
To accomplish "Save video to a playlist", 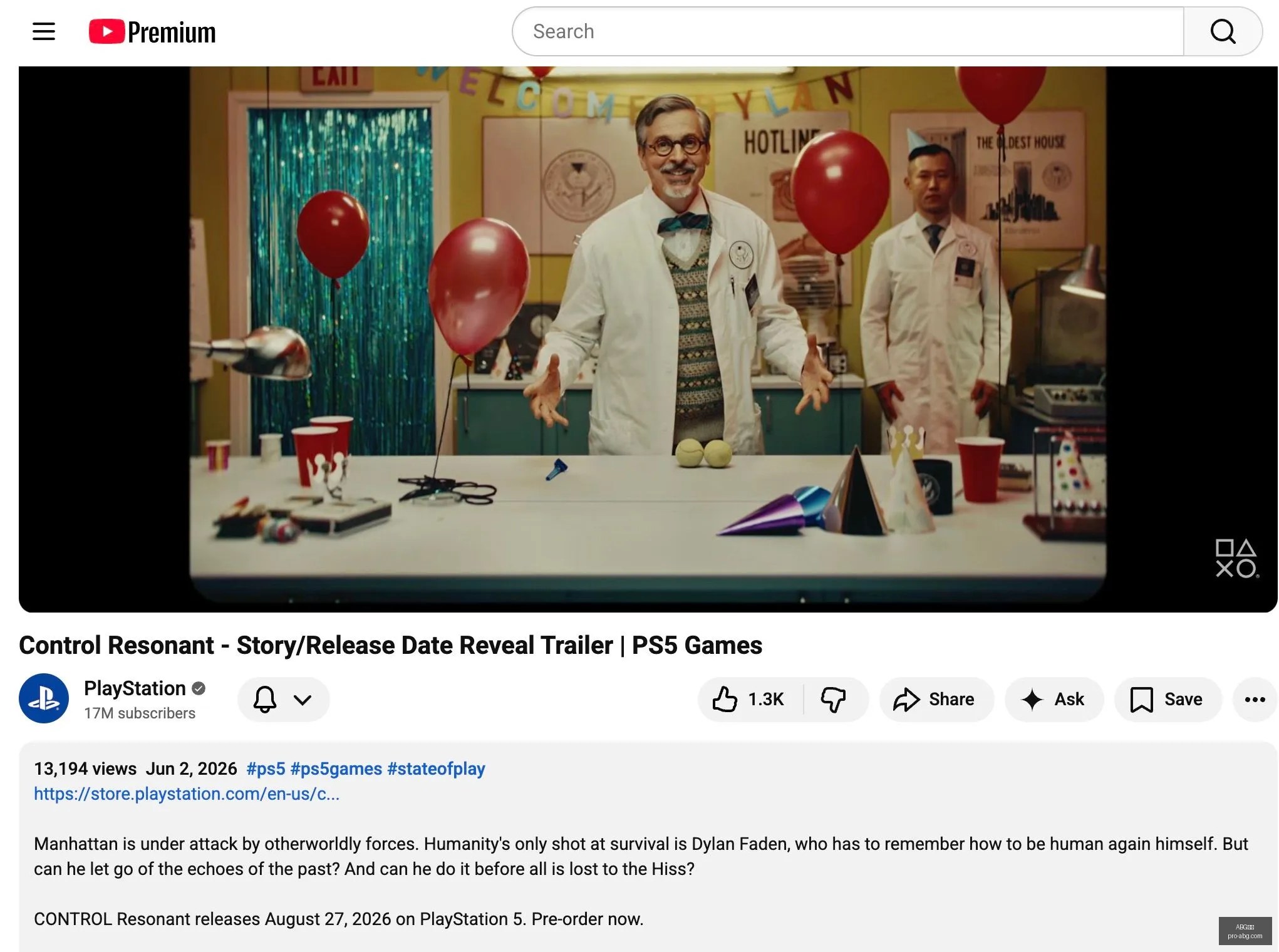I will tap(1168, 699).
